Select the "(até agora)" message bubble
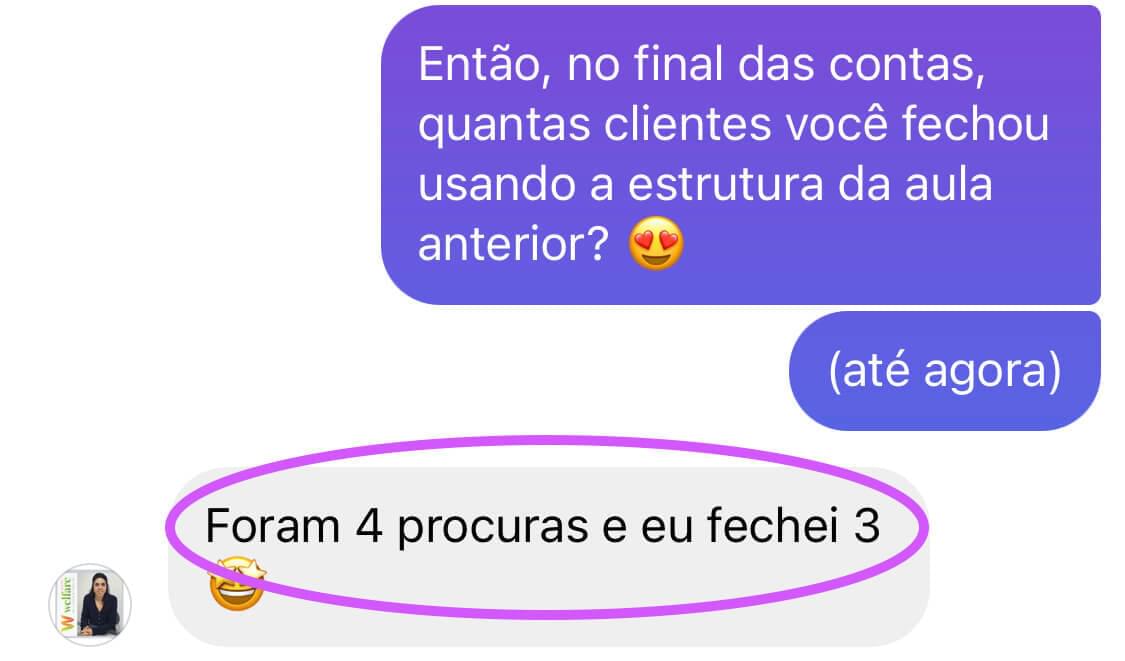Image resolution: width=1125 pixels, height=661 pixels. pos(944,371)
